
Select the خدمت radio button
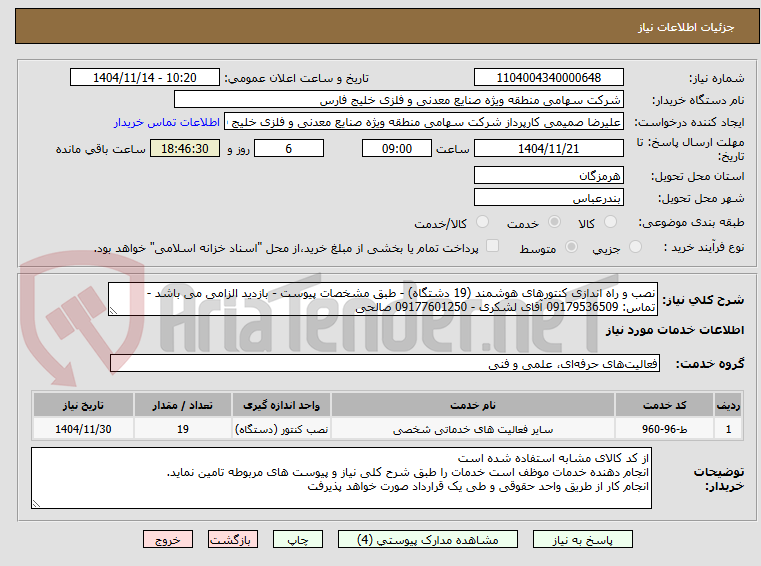(554, 222)
